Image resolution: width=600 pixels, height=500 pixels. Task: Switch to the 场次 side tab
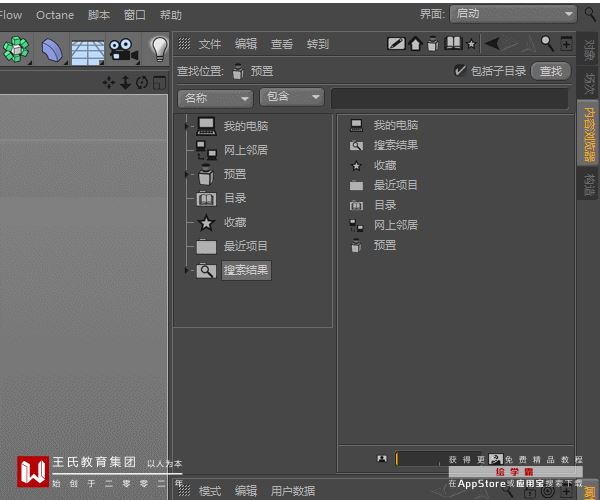click(589, 84)
